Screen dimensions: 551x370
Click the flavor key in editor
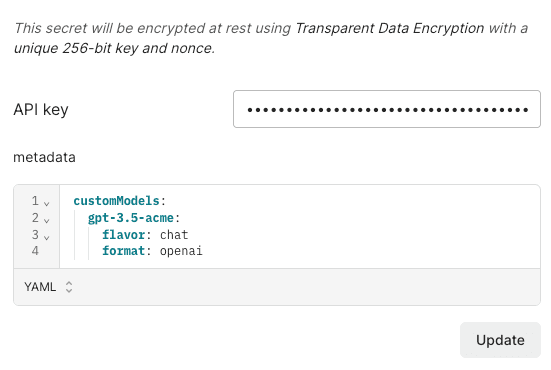tap(123, 235)
